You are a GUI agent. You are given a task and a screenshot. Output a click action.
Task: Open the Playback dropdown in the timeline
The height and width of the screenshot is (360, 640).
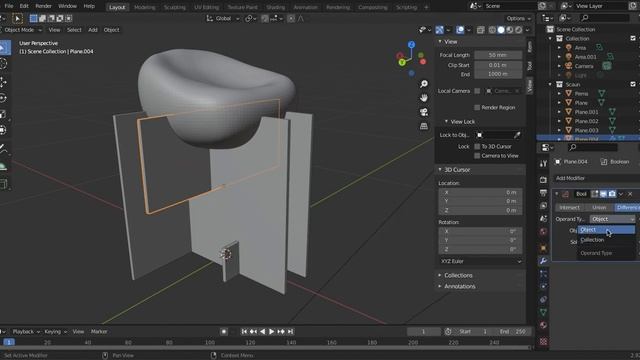click(25, 331)
